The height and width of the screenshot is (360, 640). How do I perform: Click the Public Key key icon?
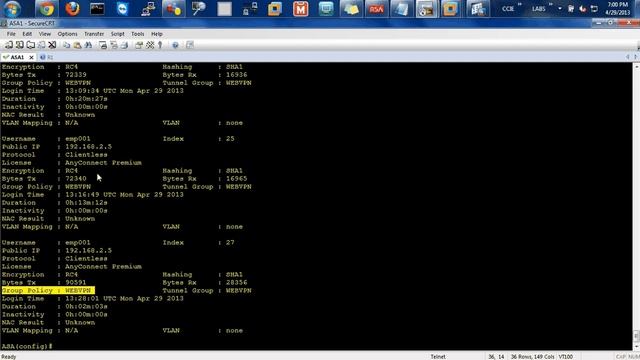(160, 45)
